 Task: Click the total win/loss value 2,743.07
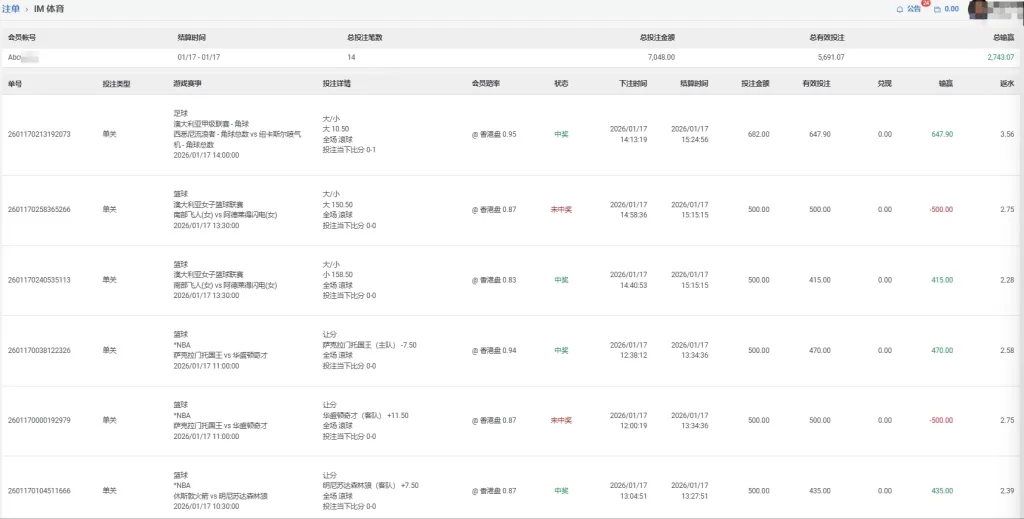[x=1000, y=58]
